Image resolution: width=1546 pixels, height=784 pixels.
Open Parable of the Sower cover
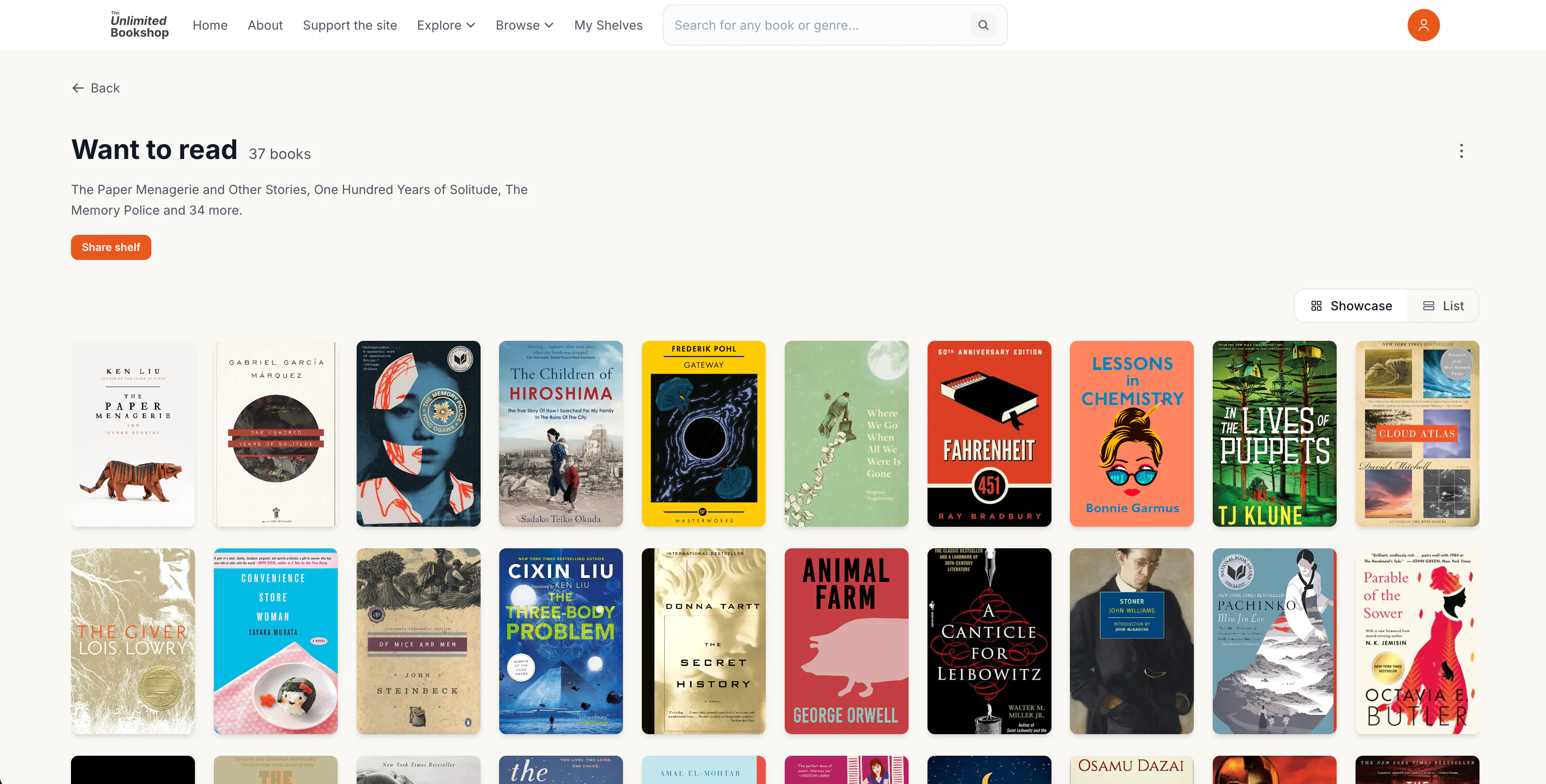point(1417,641)
